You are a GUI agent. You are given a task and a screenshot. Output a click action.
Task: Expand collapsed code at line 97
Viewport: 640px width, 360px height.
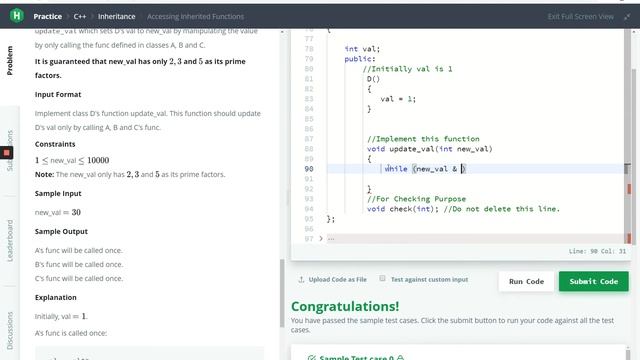(321, 238)
